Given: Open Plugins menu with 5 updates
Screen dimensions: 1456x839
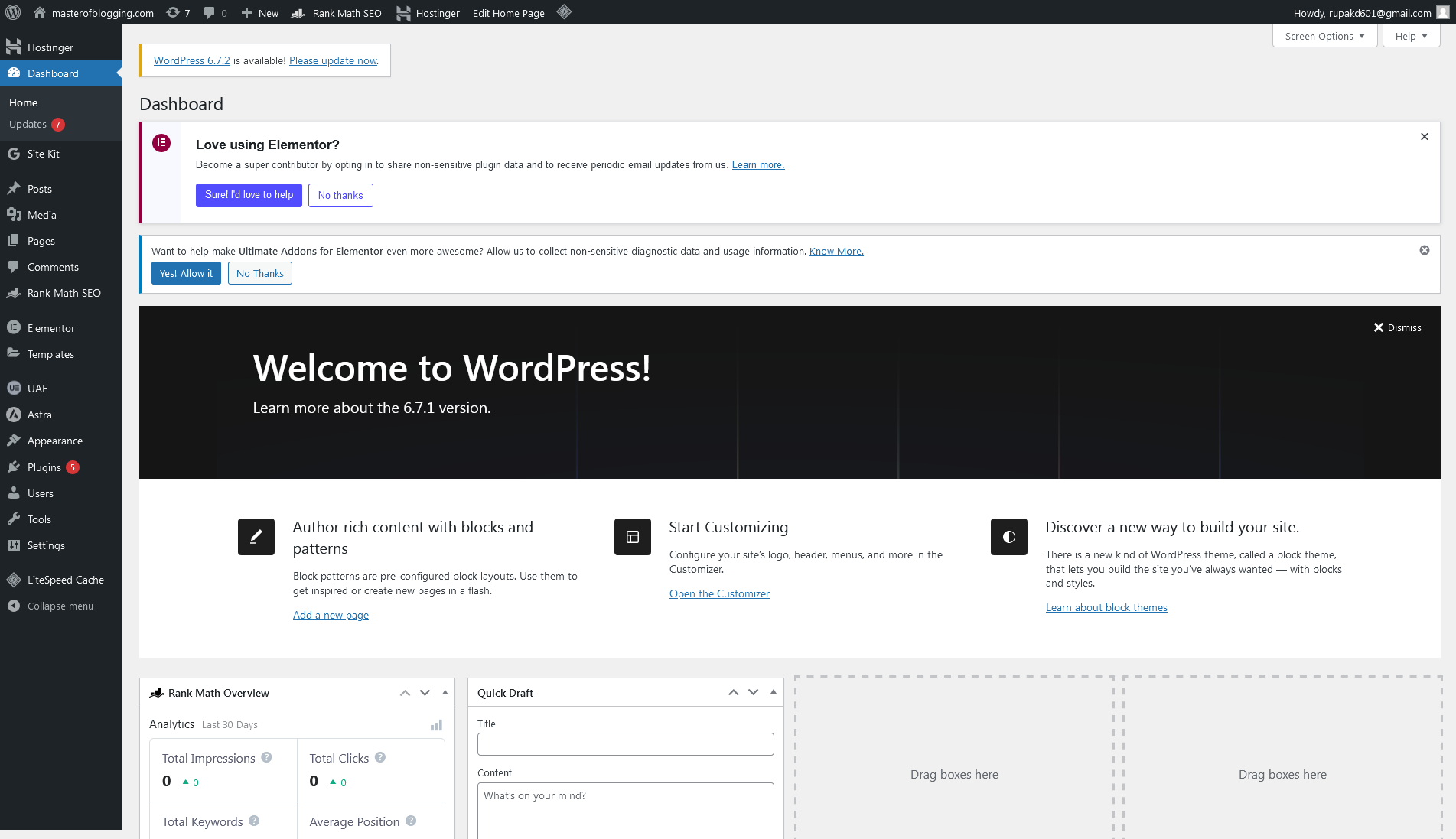Looking at the screenshot, I should coord(61,467).
